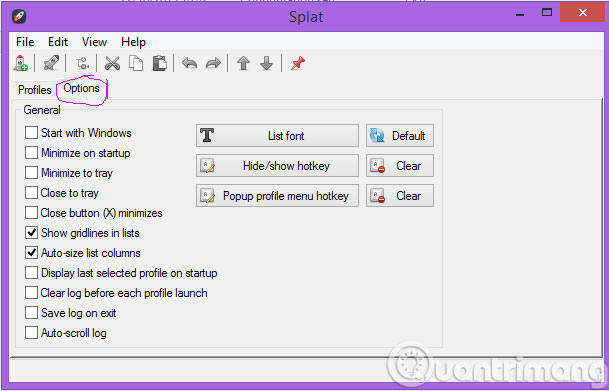Click Popup profile menu hotkey button
The width and height of the screenshot is (609, 391).
pos(277,196)
